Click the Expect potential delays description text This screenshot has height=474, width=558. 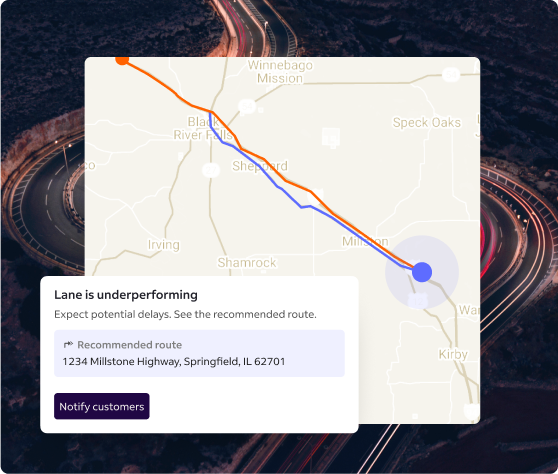(x=185, y=315)
